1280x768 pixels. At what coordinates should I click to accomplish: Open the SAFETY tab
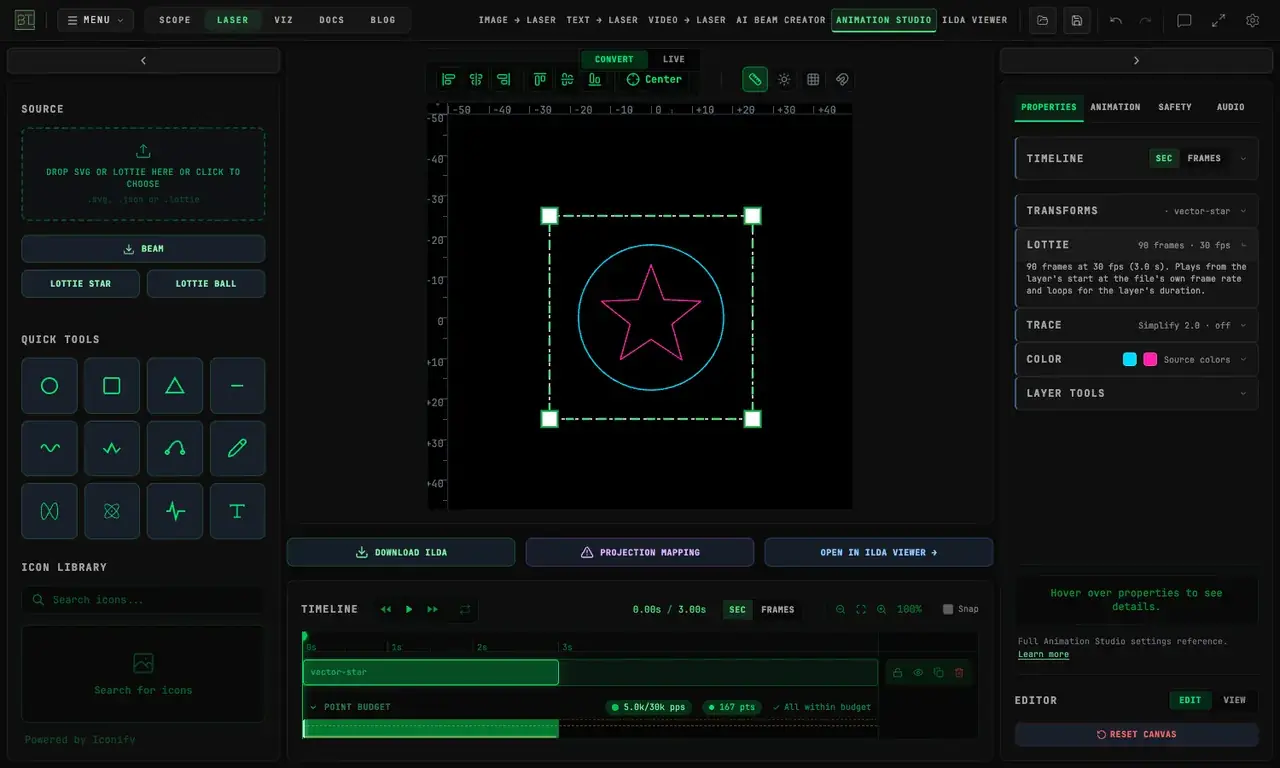click(1175, 107)
